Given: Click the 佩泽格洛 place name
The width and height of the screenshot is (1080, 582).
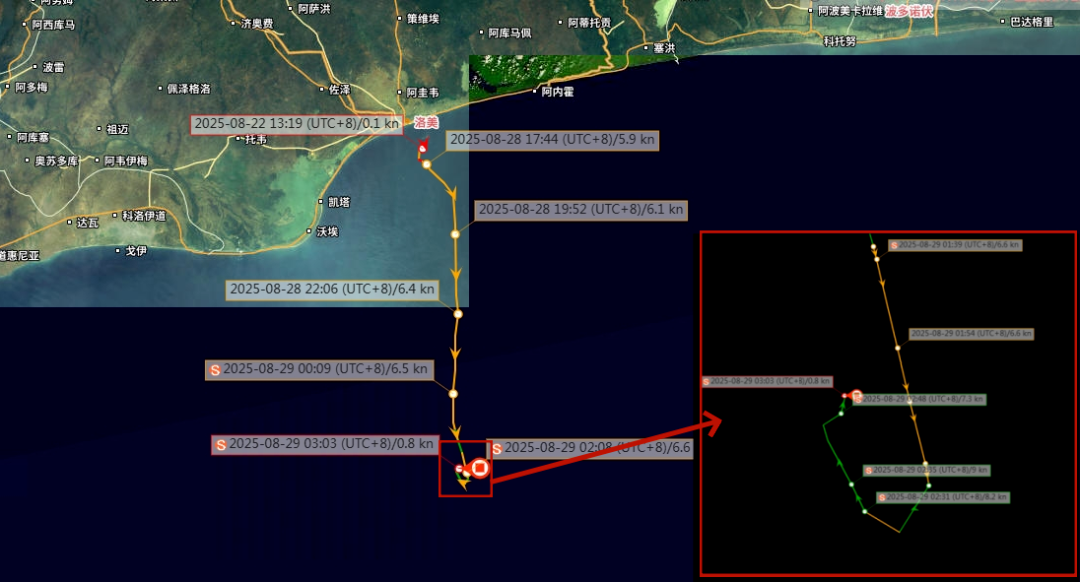Looking at the screenshot, I should [188, 89].
